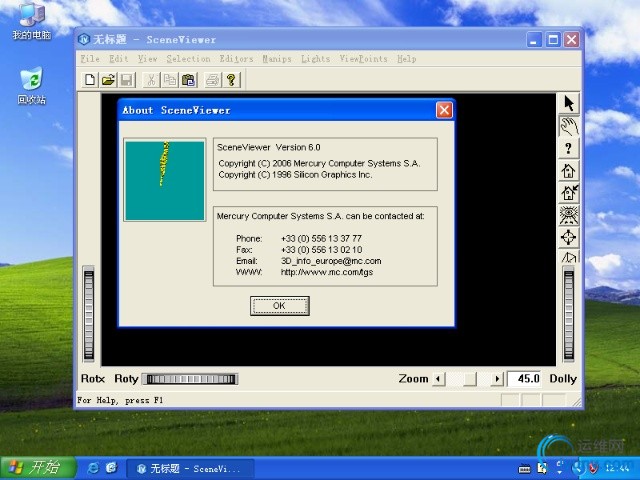Open the Help menu
640x480 pixels.
[x=407, y=59]
